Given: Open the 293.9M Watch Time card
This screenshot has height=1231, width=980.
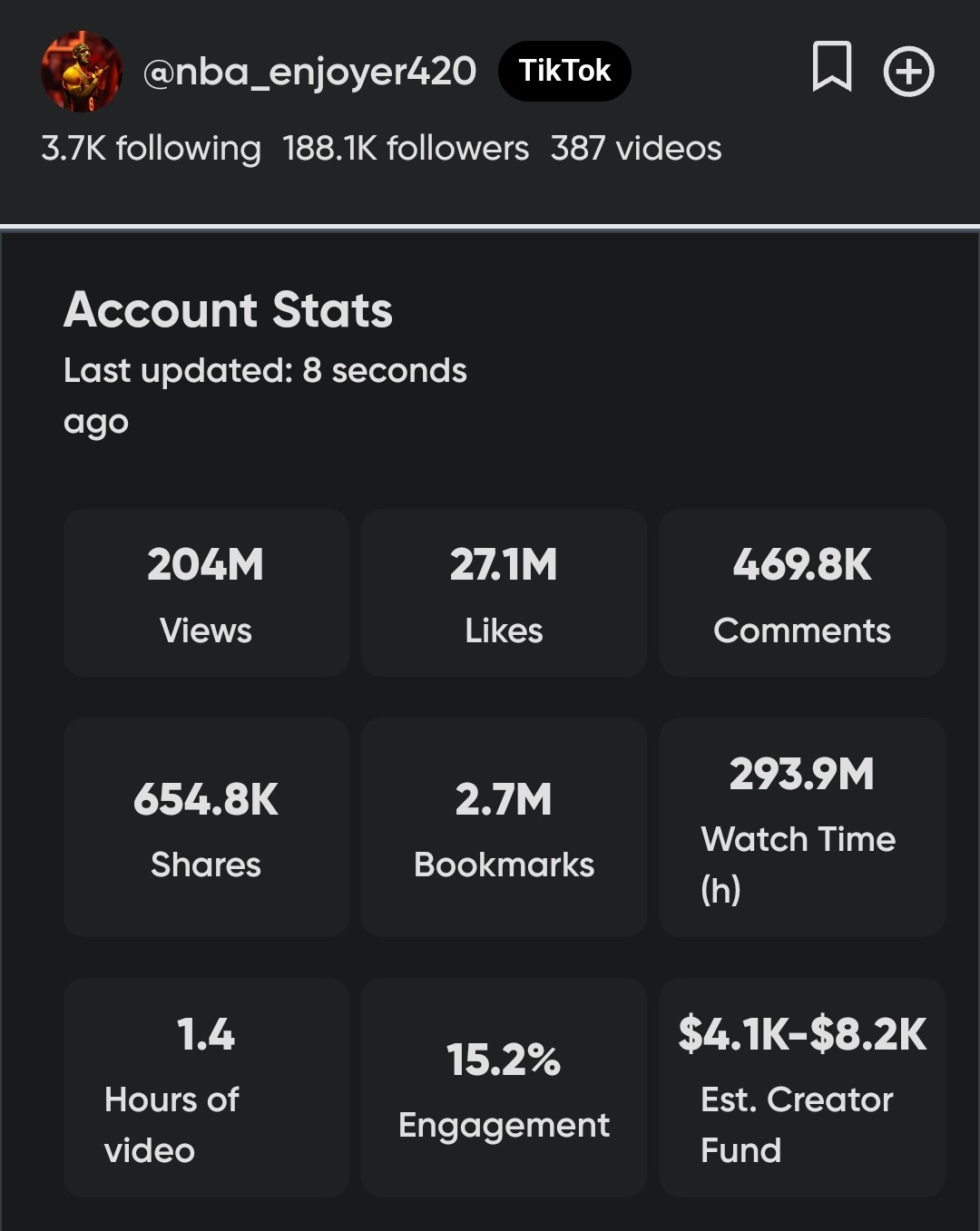Looking at the screenshot, I should (x=802, y=827).
